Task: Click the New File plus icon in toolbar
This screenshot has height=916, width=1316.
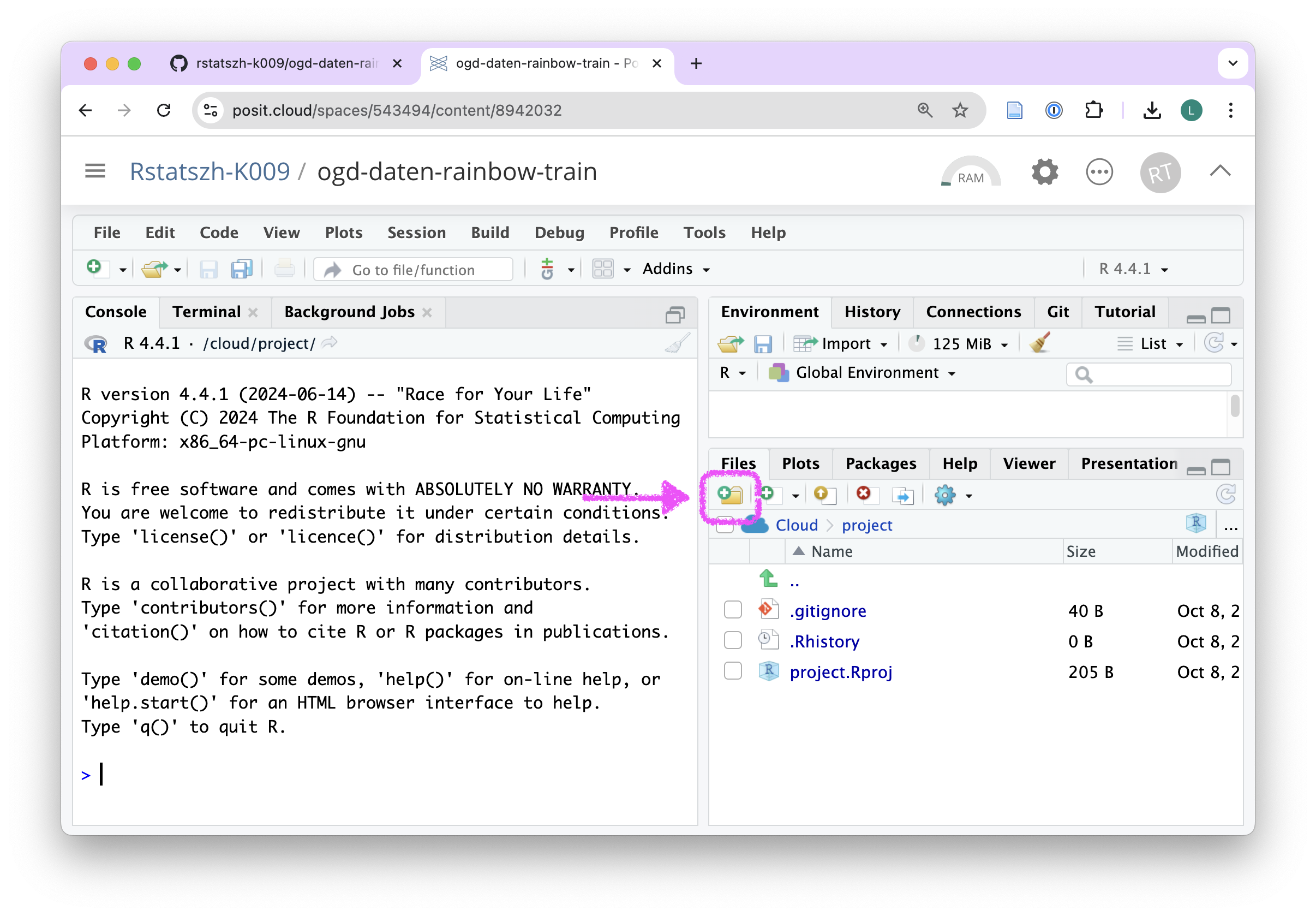Action: (x=97, y=269)
